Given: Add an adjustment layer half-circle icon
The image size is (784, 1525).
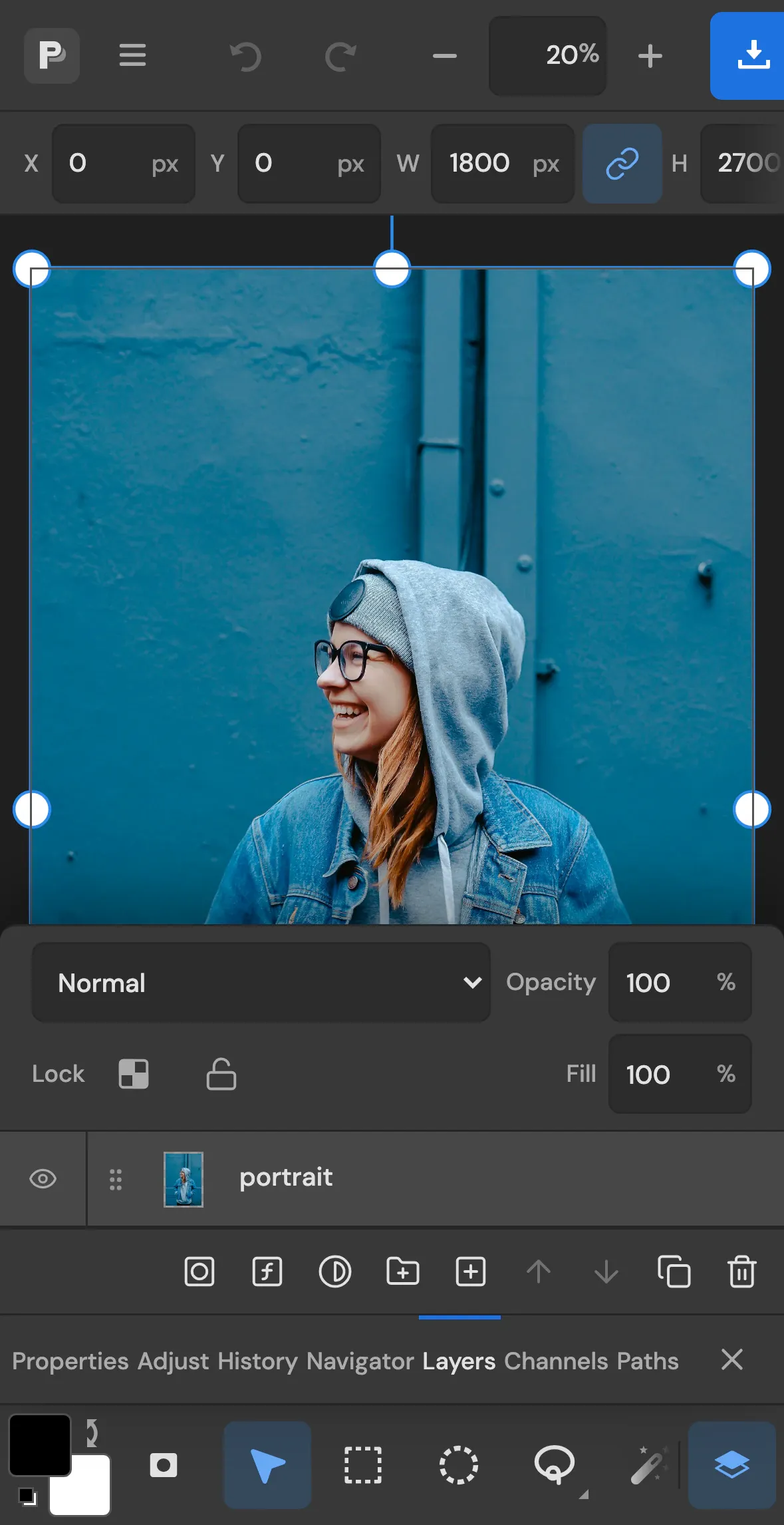Looking at the screenshot, I should pos(335,1271).
